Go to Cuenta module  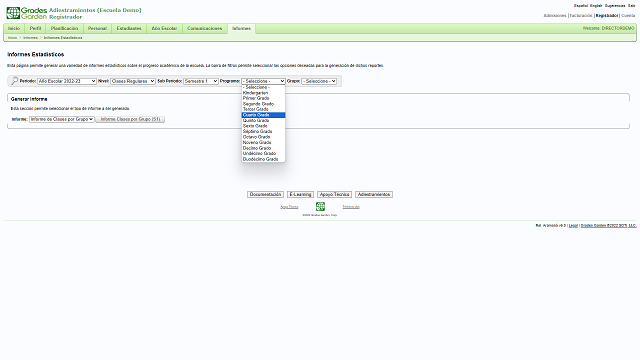pos(628,16)
